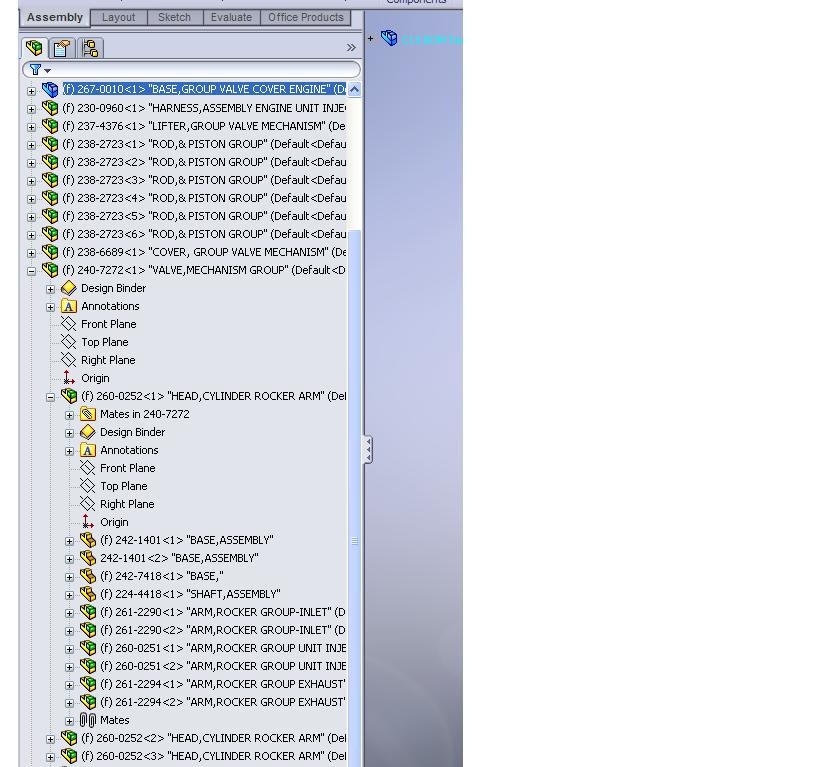840x767 pixels.
Task: Switch to the Office Products tab
Action: tap(305, 17)
